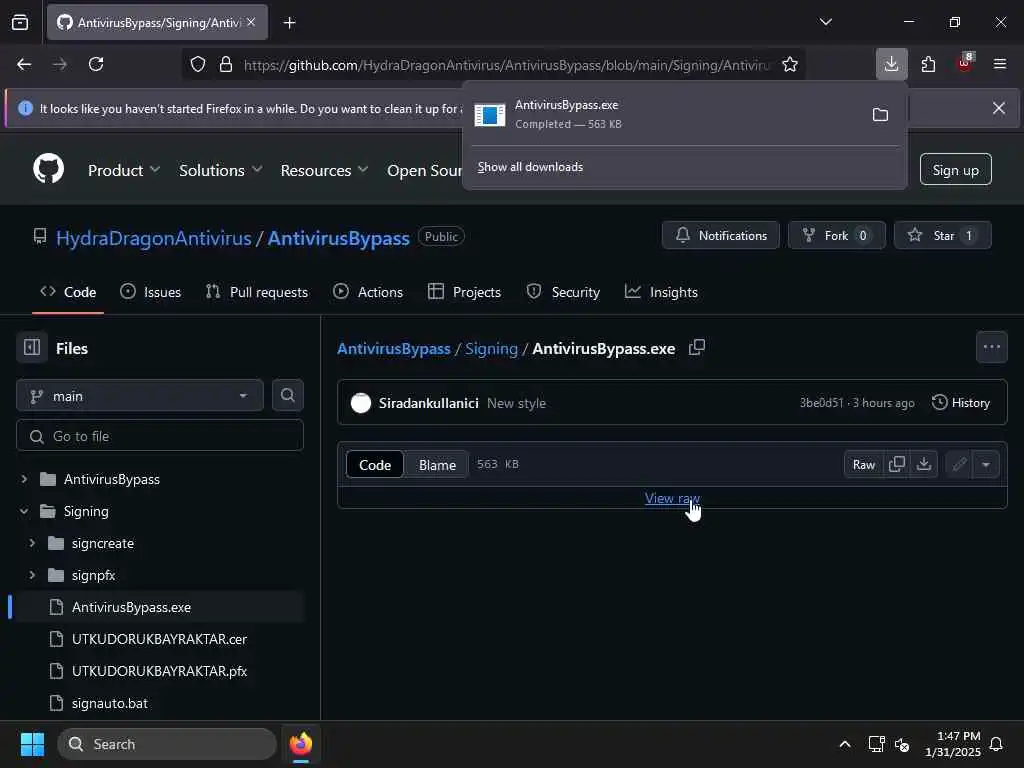Viewport: 1024px width, 768px height.
Task: Switch to the Blame view toggle
Action: click(437, 464)
